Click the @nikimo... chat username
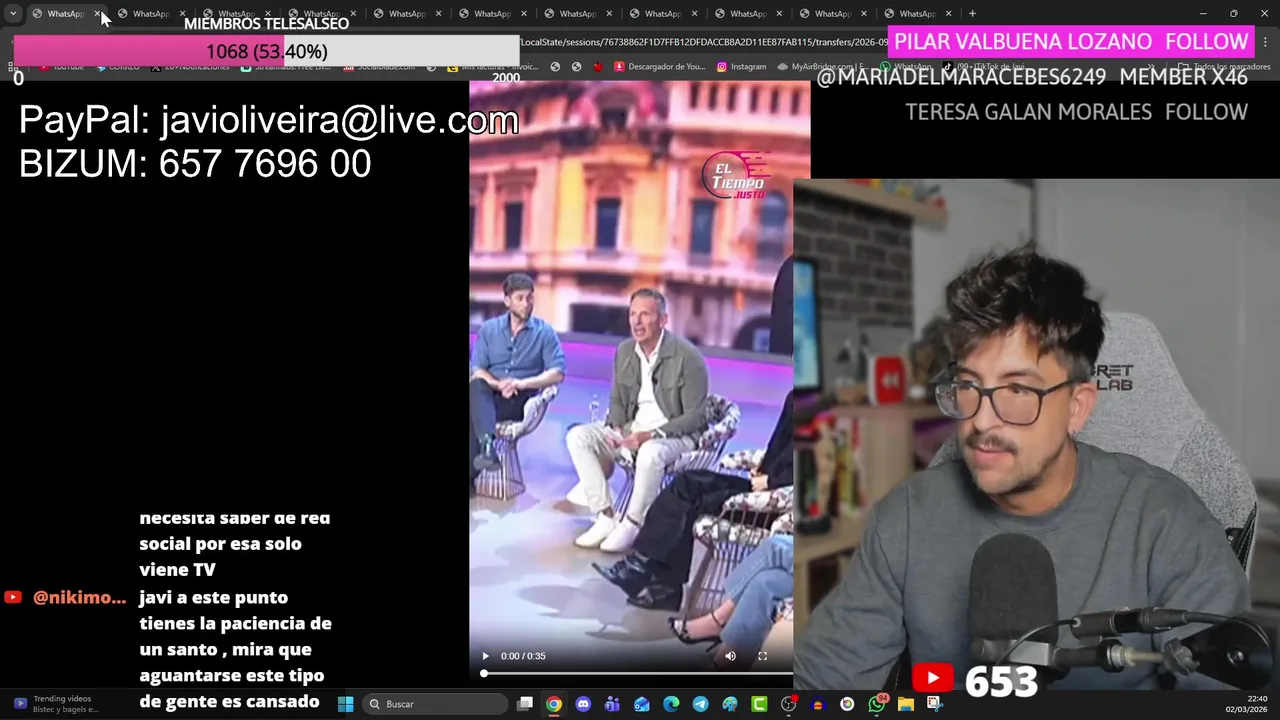This screenshot has width=1280, height=720. (x=79, y=598)
